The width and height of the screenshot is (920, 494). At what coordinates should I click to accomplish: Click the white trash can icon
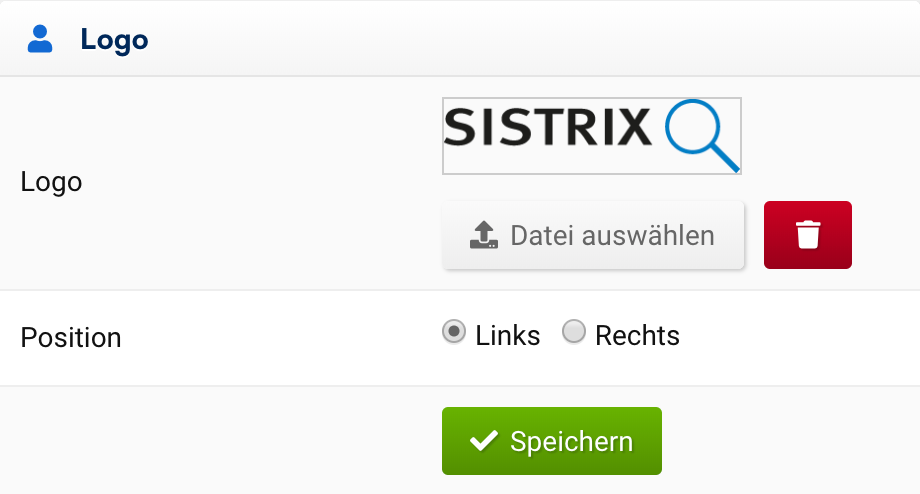(808, 235)
